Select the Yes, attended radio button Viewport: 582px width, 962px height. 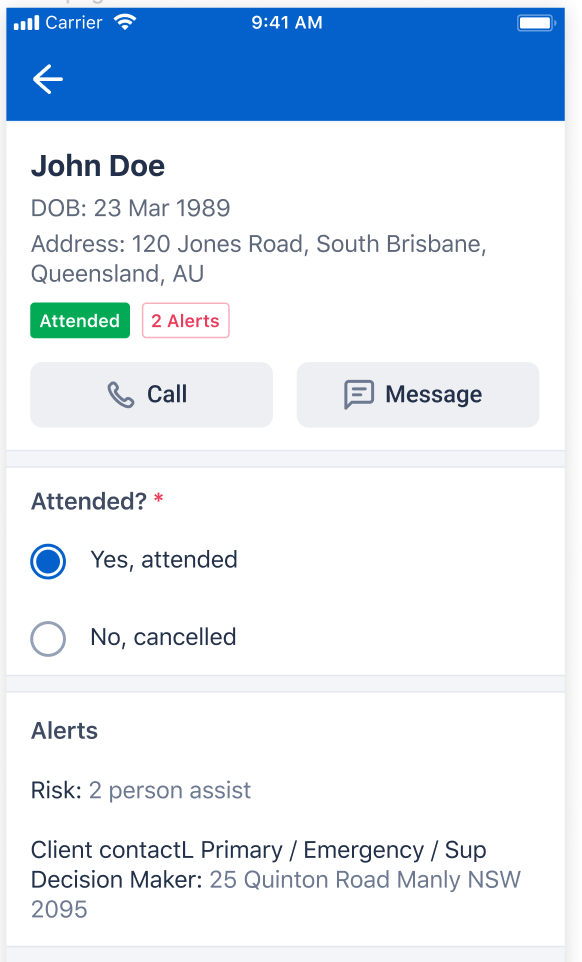point(48,561)
